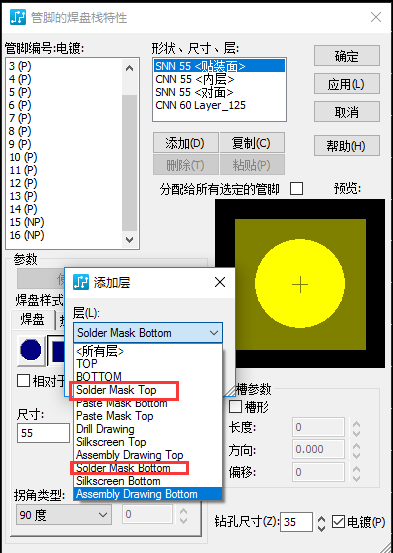Screen dimensions: 393x553
Task: Select SNN 55 <贴装面> entry
Action: (x=219, y=66)
